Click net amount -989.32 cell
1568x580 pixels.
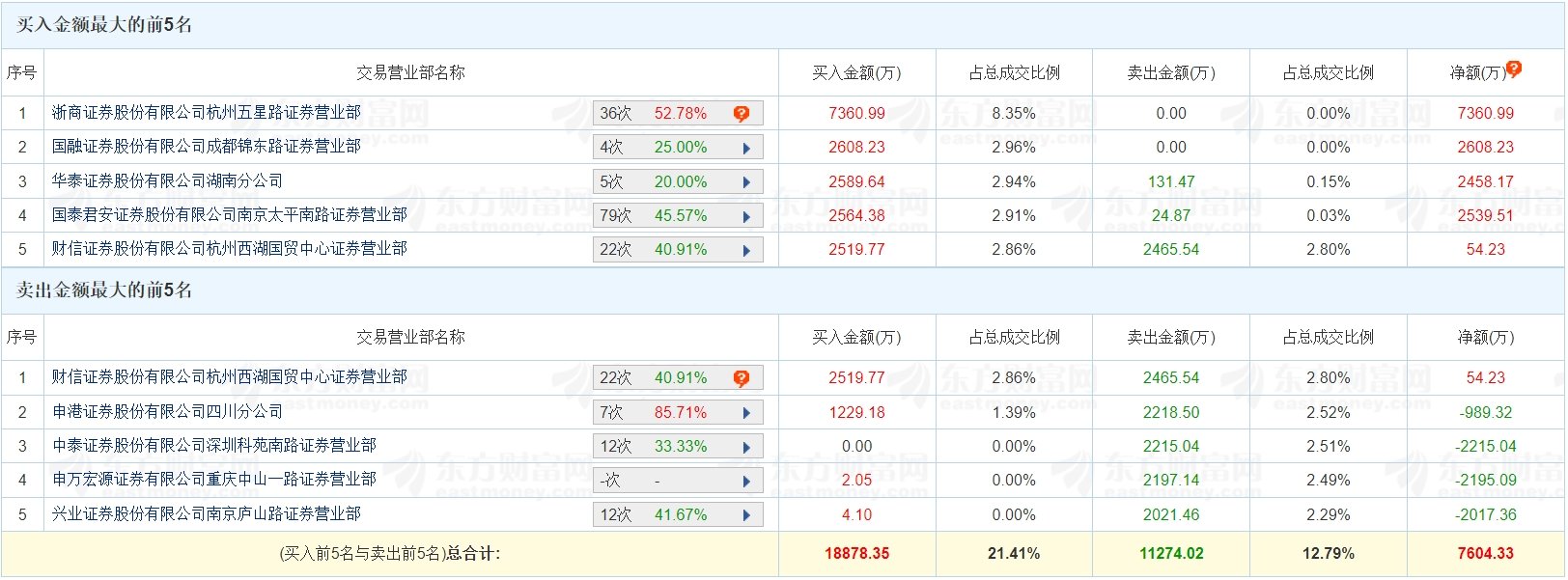pos(1486,413)
